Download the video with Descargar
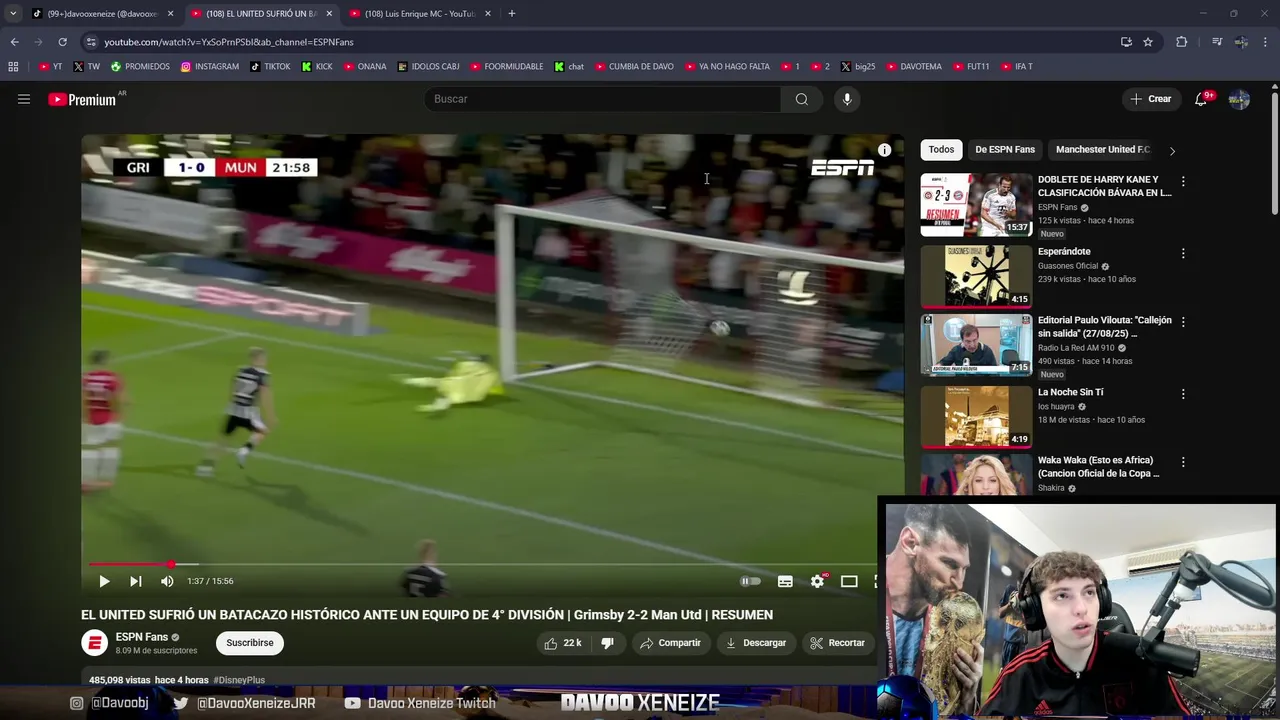Screen dimensions: 1280x720 (x=756, y=643)
